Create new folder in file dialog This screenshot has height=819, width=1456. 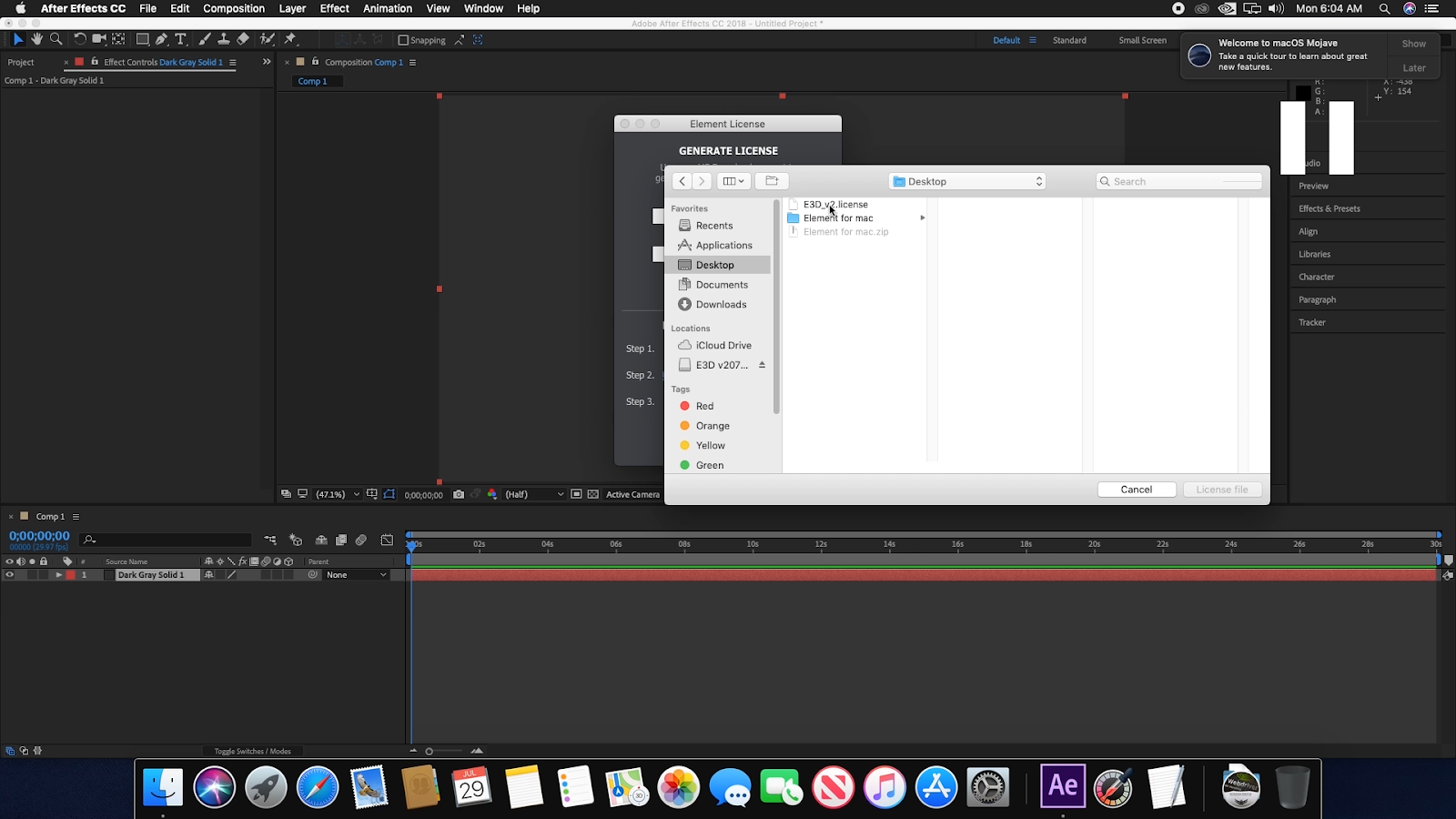point(772,181)
